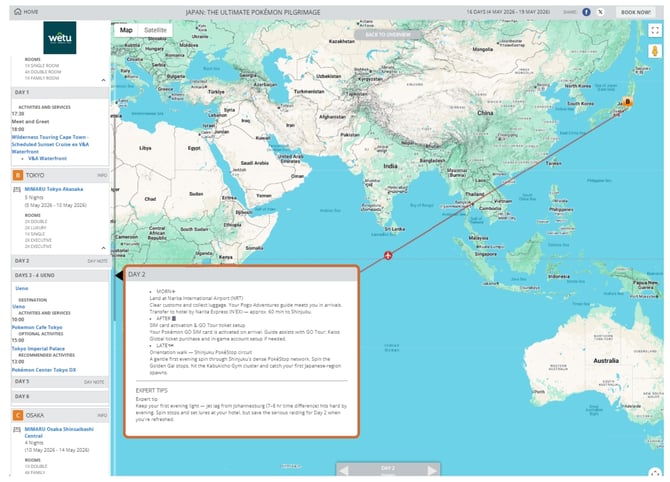Click hotel icon beside MIMARU Osaka Shinsaibashi
670x482 pixels.
click(x=17, y=429)
